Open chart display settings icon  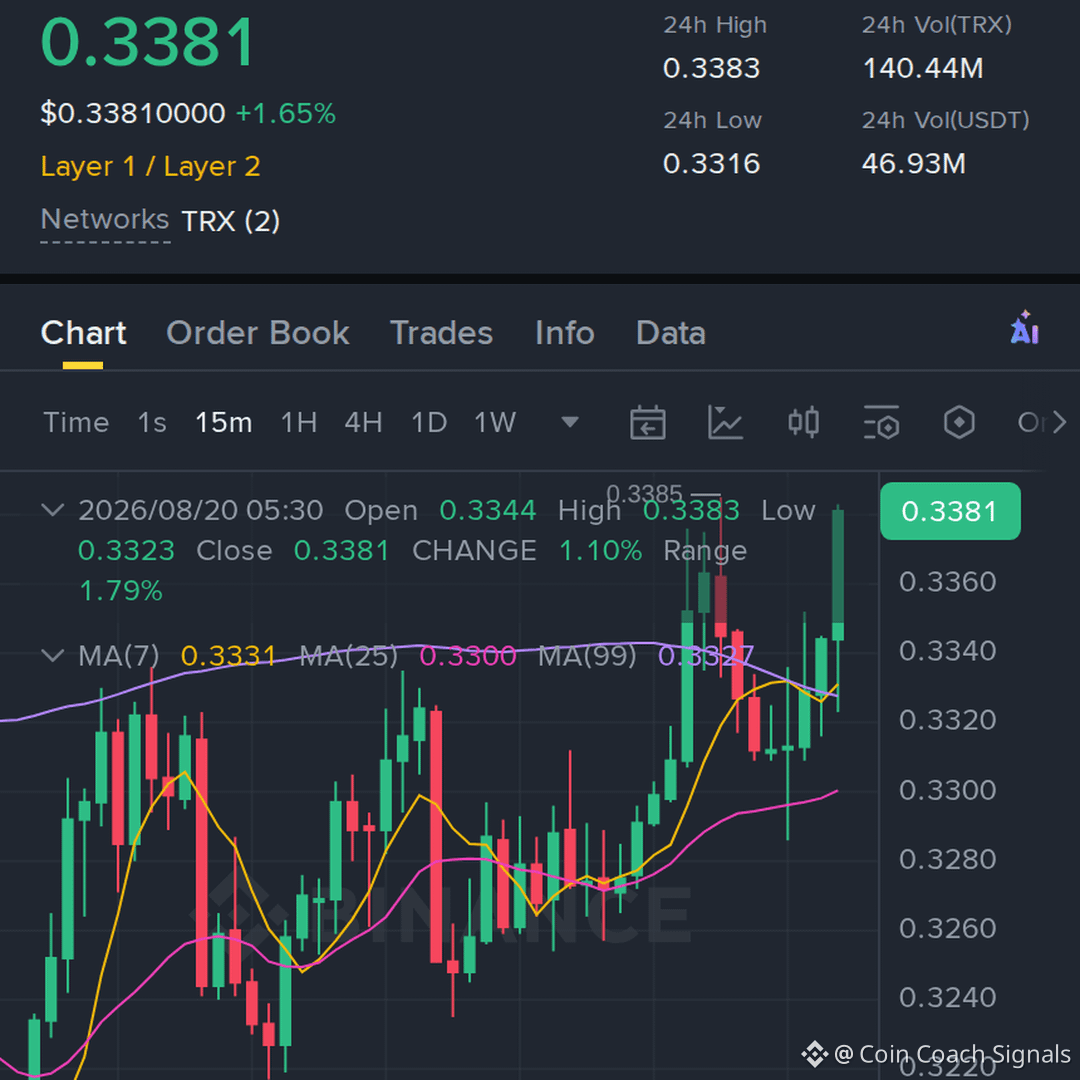click(881, 422)
